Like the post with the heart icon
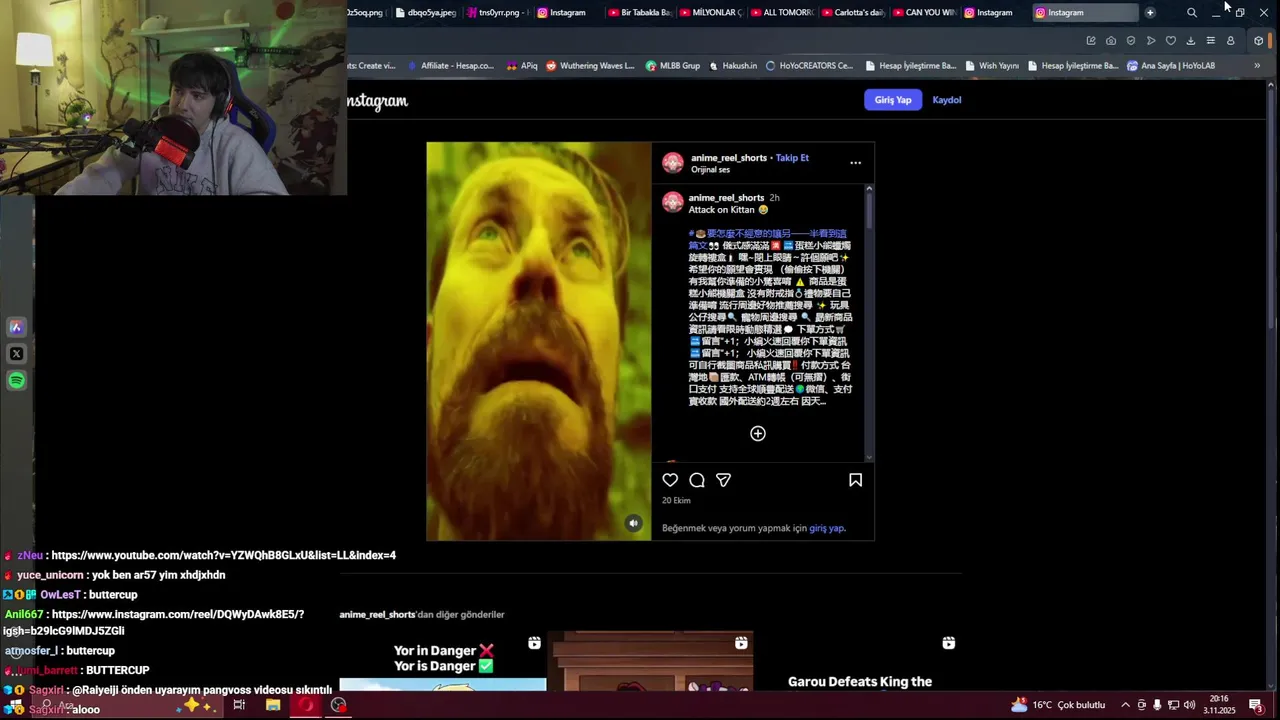Viewport: 1280px width, 720px height. [670, 480]
